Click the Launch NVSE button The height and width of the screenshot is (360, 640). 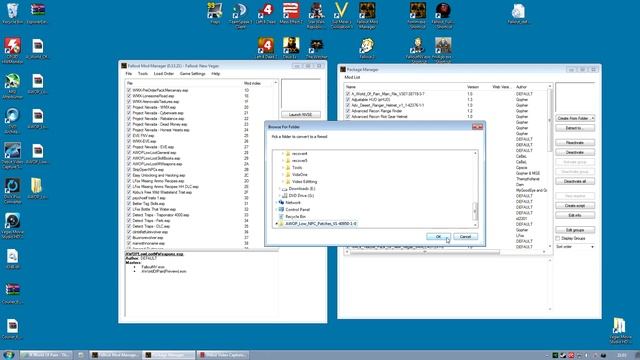300,115
